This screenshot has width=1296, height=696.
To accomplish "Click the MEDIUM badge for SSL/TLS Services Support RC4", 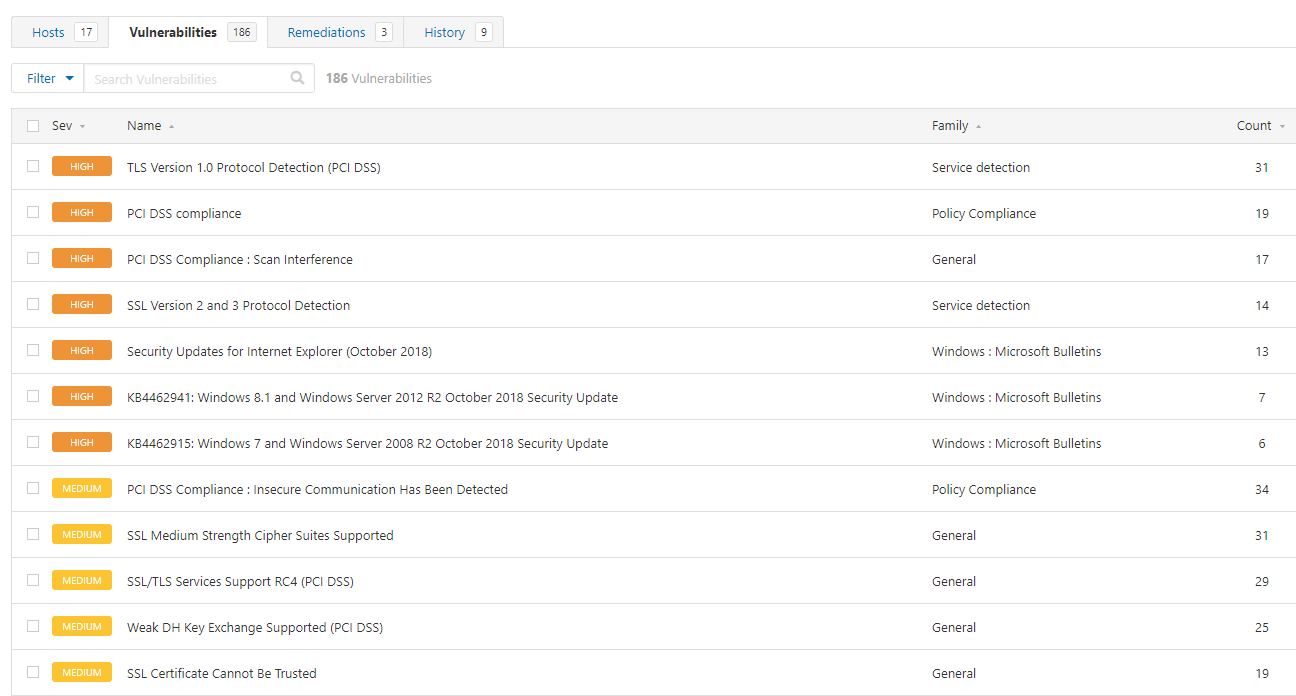I will click(x=82, y=581).
